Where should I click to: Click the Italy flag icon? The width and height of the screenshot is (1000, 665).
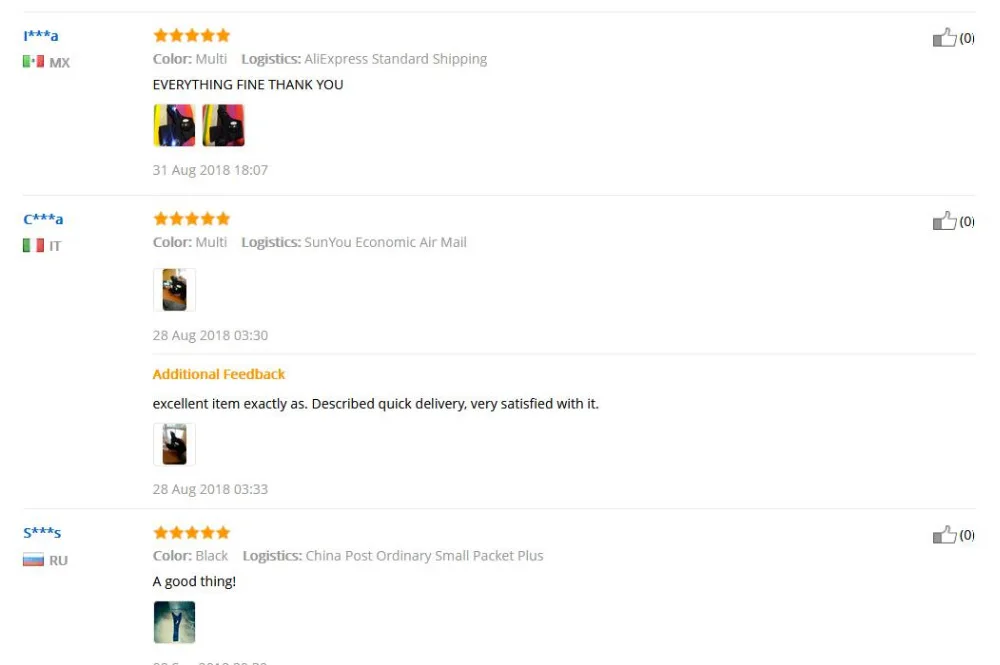[33, 245]
